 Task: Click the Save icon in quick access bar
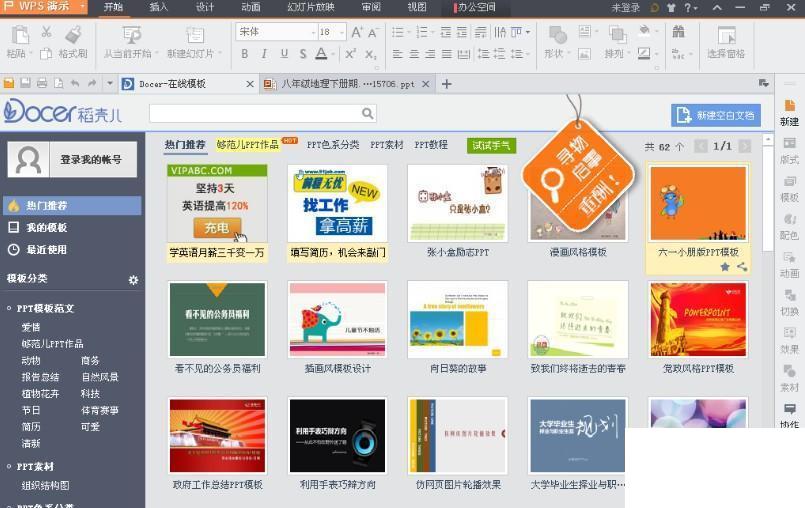(25, 83)
